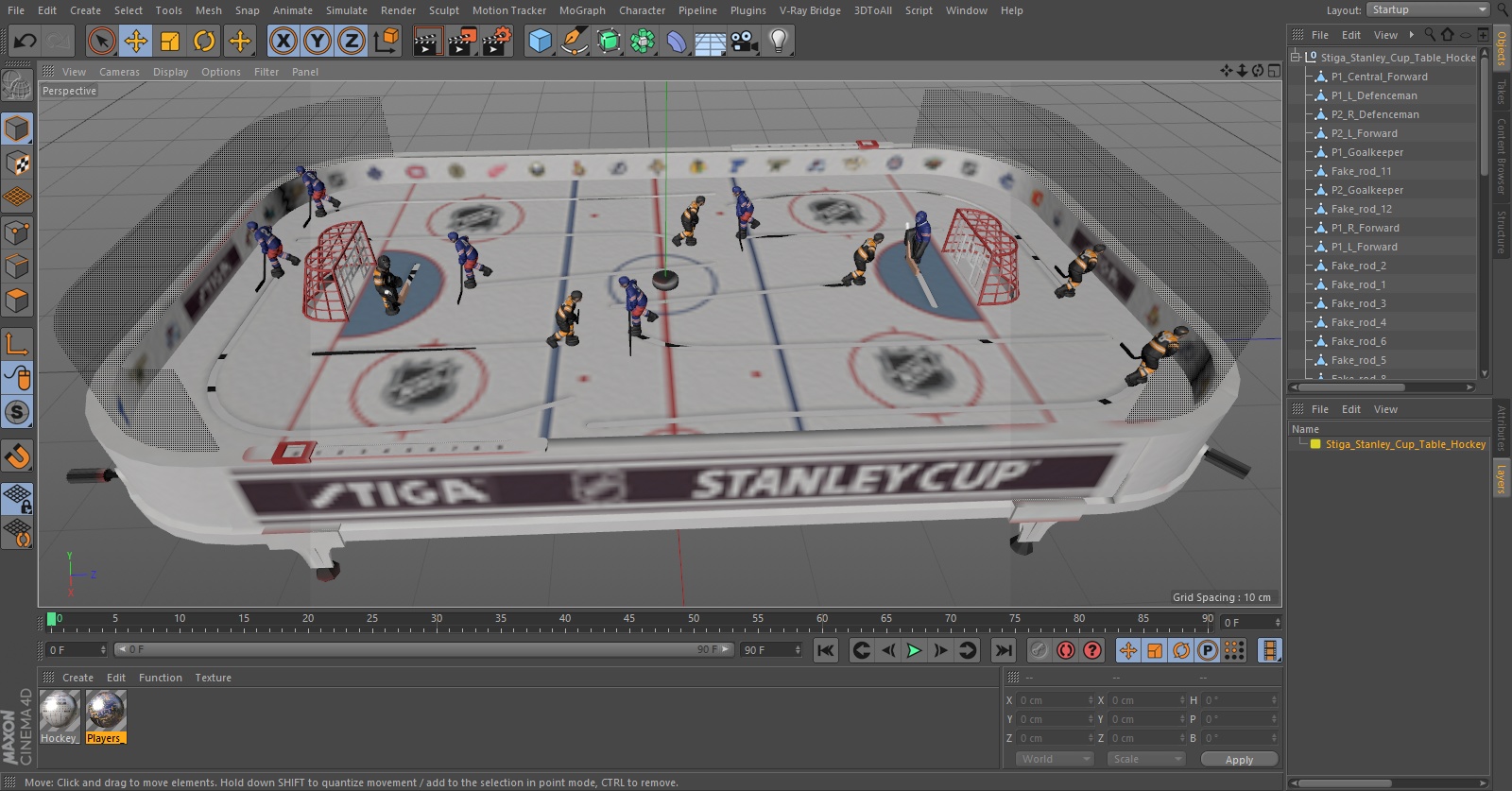Open viewport Filter menu
Image resolution: width=1512 pixels, height=791 pixels.
coord(266,72)
